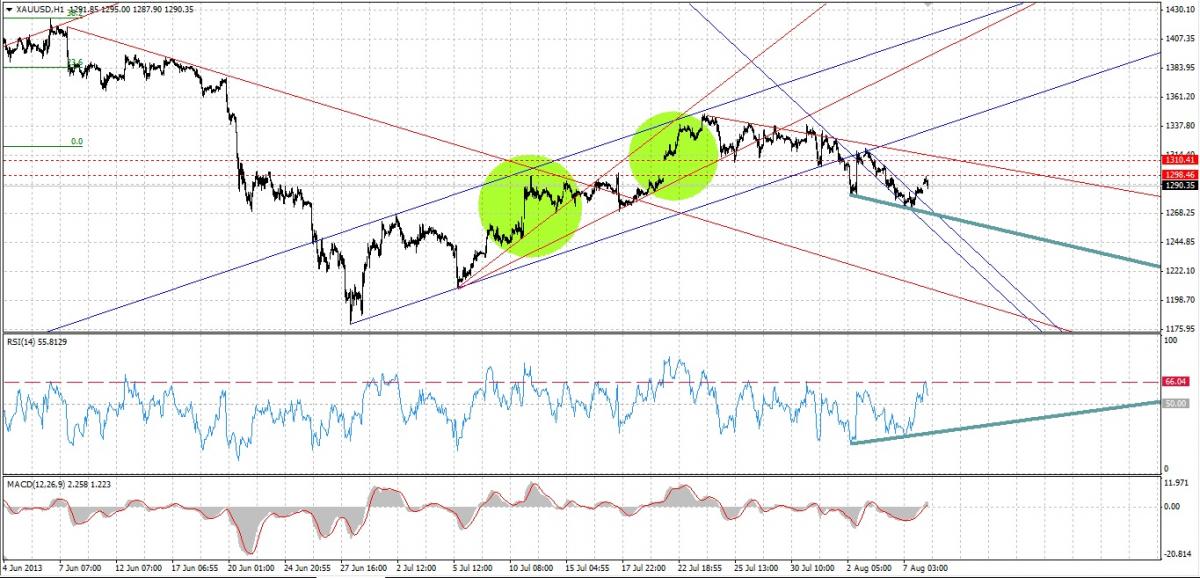Select the left green highlight circle
Image resolution: width=1200 pixels, height=578 pixels.
[x=531, y=206]
